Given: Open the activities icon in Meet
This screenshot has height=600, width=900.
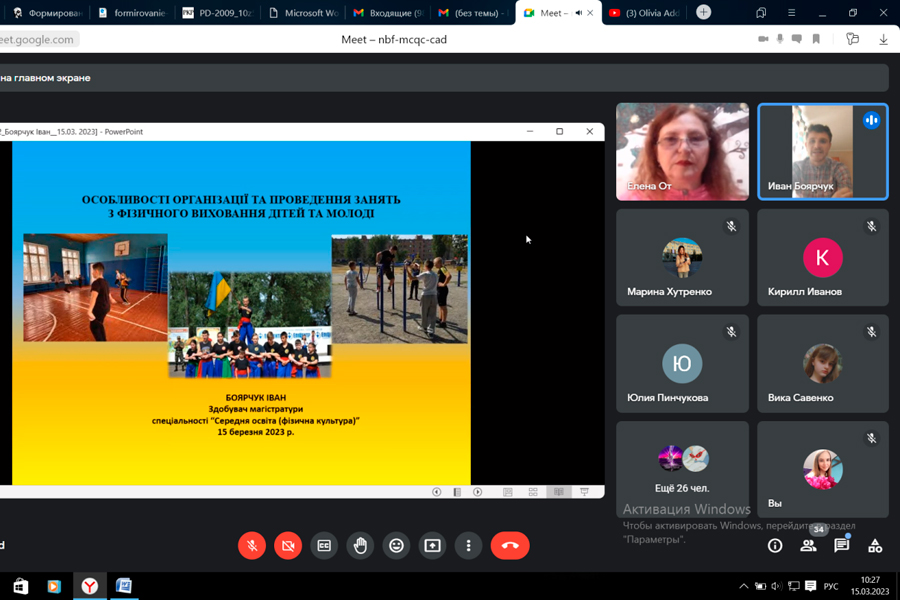Looking at the screenshot, I should (875, 545).
